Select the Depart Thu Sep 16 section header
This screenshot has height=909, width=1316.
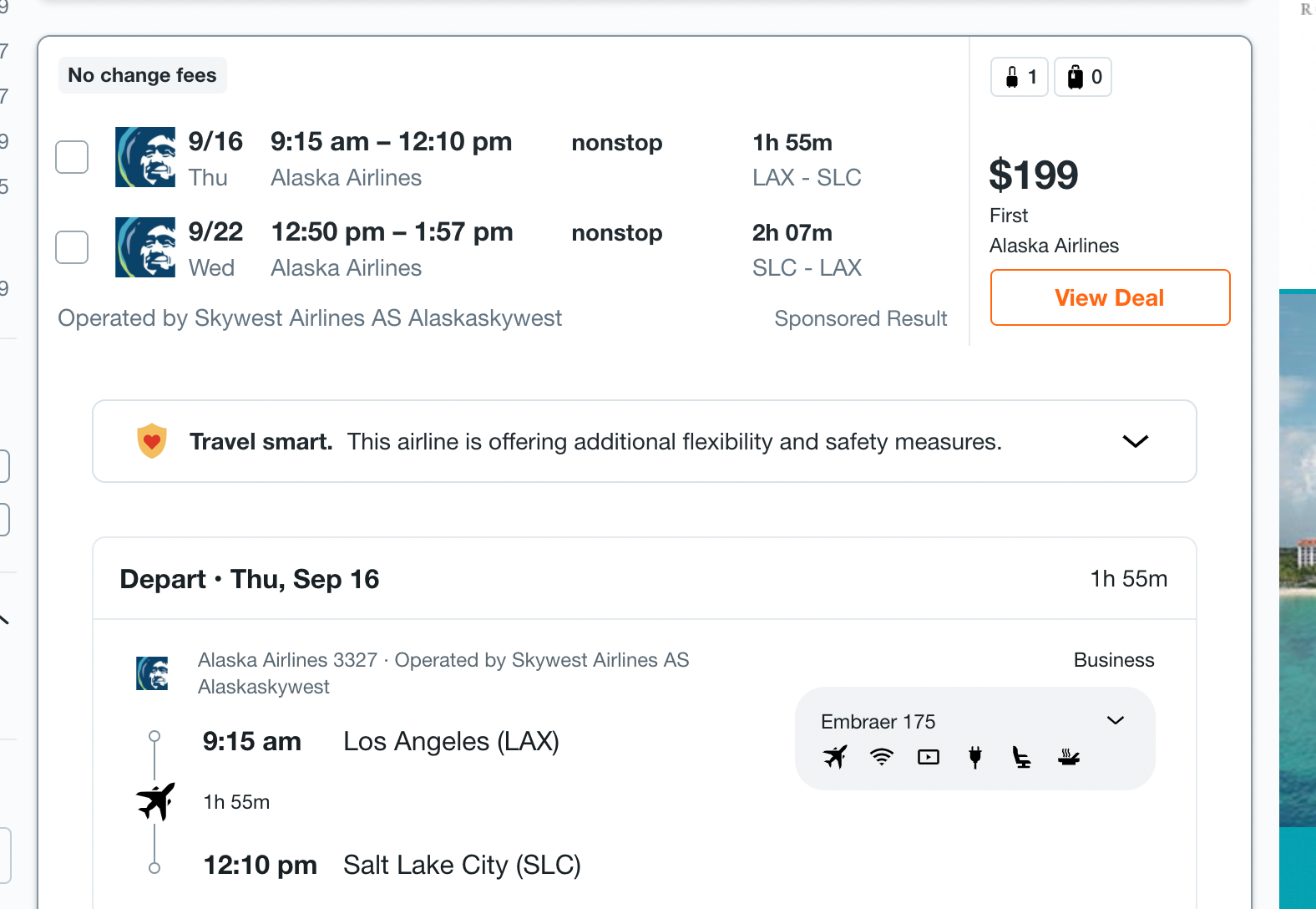point(249,578)
